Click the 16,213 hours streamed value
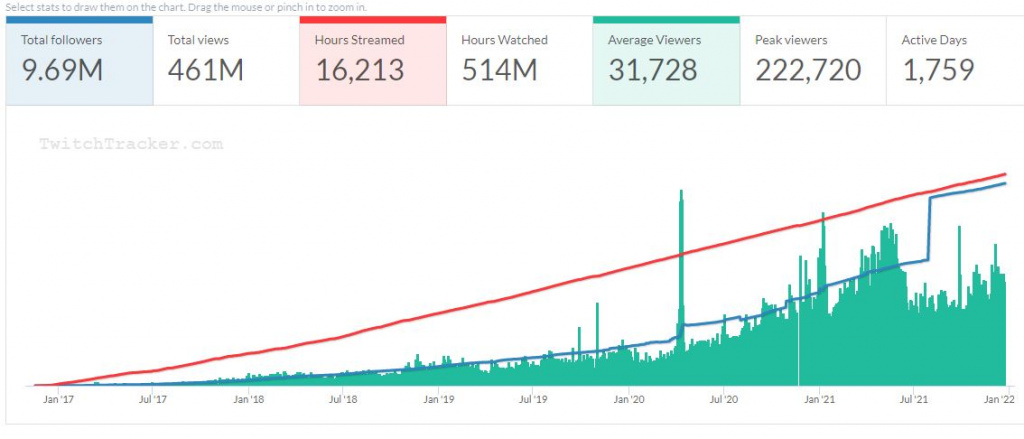Screen dimensions: 1024x439 click(x=360, y=71)
